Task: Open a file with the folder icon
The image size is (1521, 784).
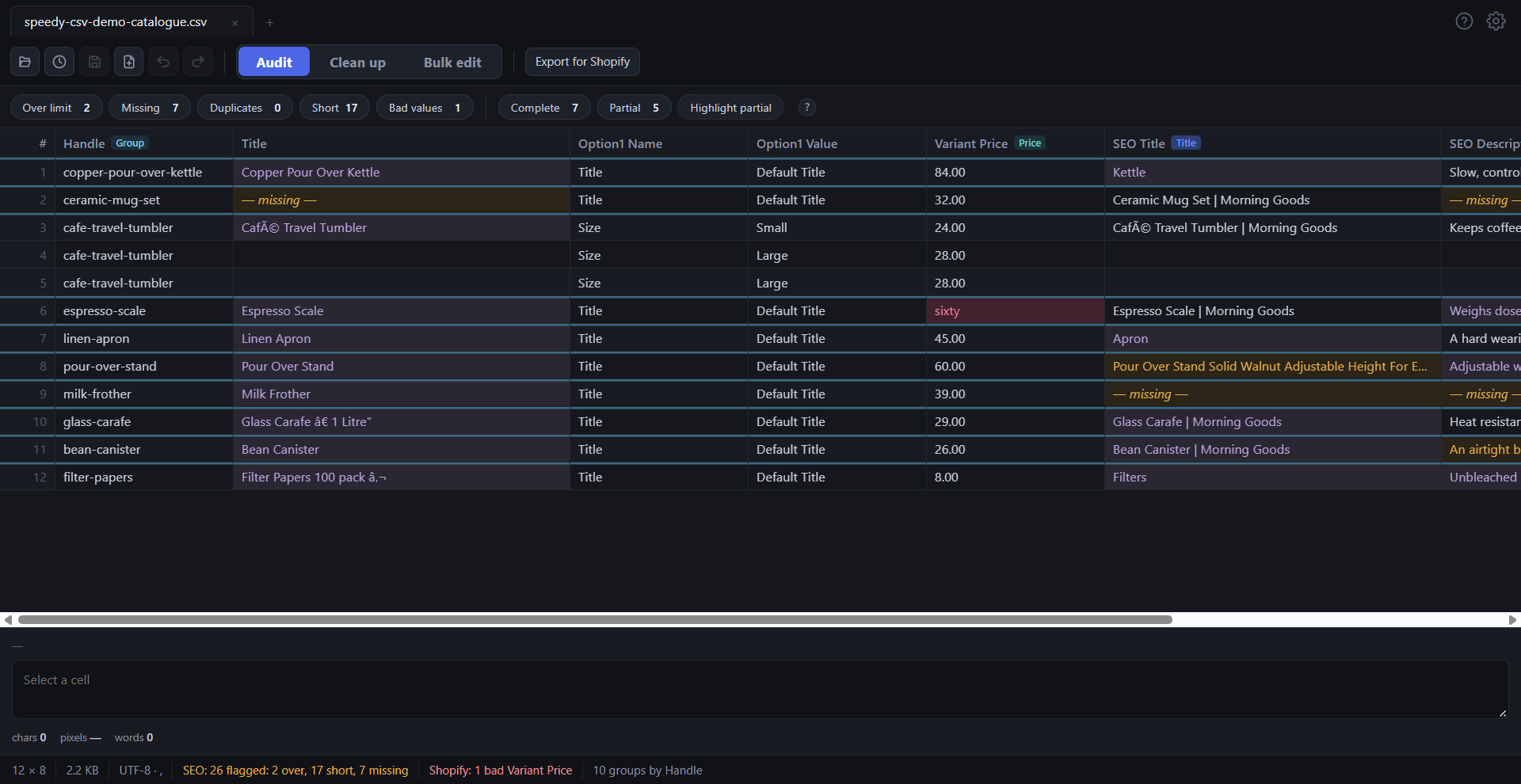Action: [25, 62]
